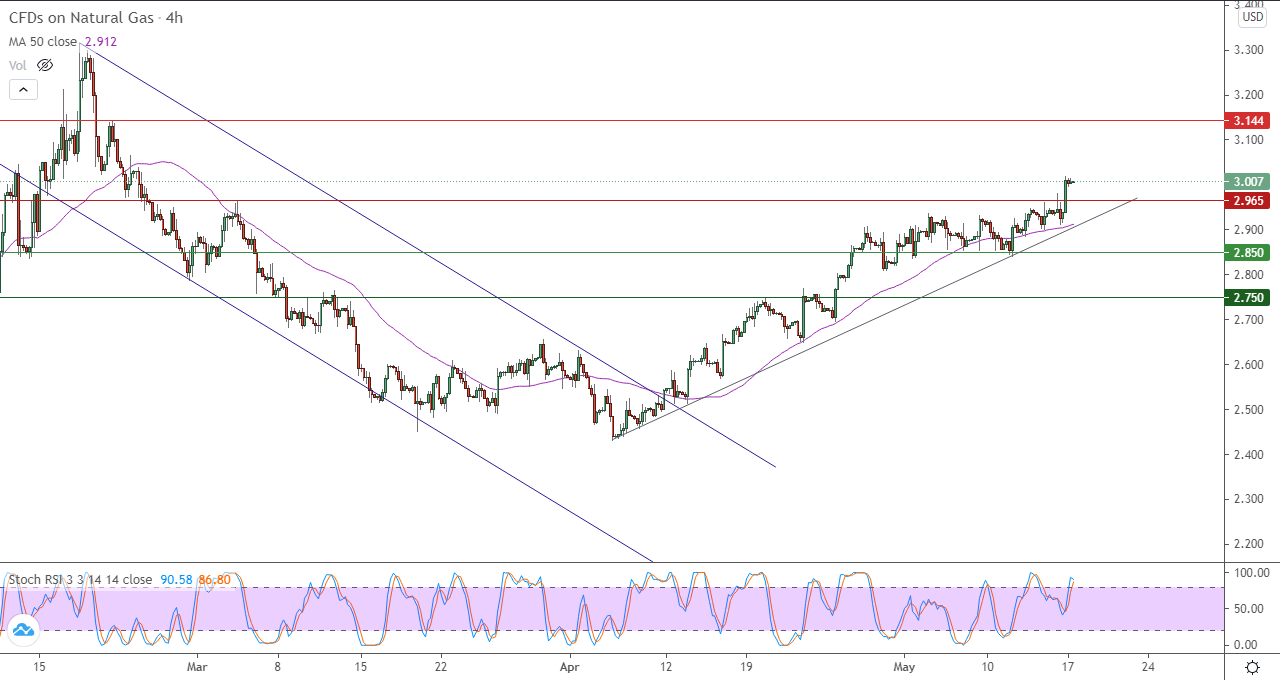Select the red 2.965 price label
Screen dimensions: 1280x680
(x=1249, y=201)
